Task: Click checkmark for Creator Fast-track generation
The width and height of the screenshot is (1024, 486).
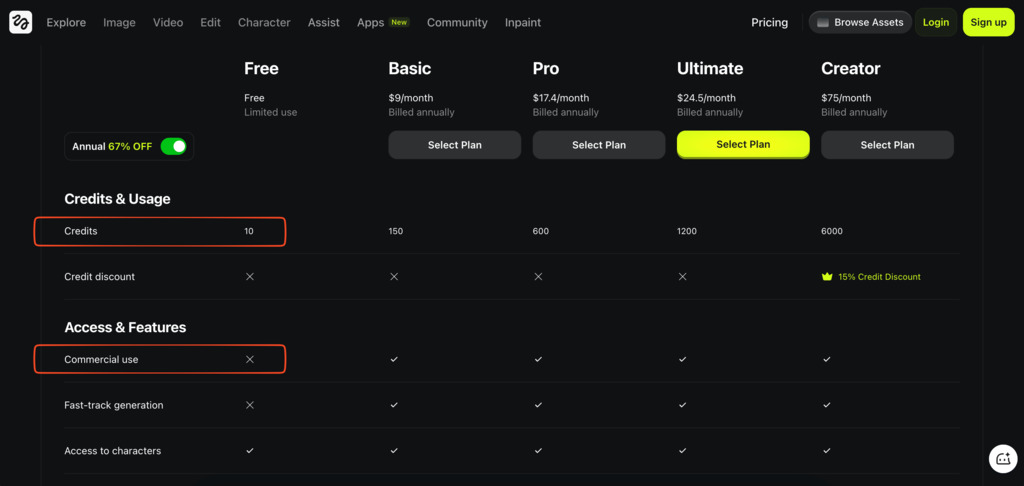Action: pyautogui.click(x=827, y=405)
